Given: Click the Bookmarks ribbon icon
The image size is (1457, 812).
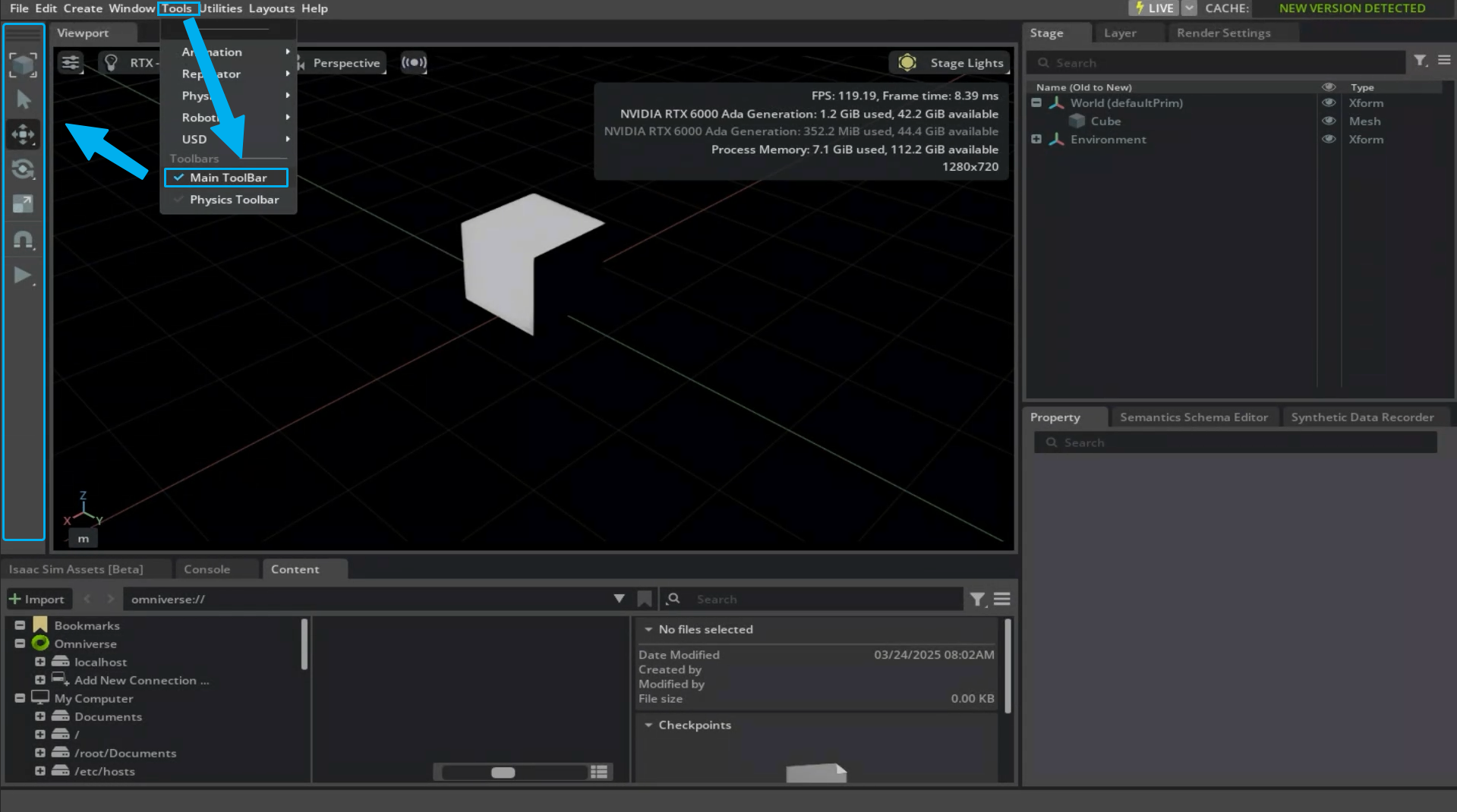Looking at the screenshot, I should pos(40,625).
